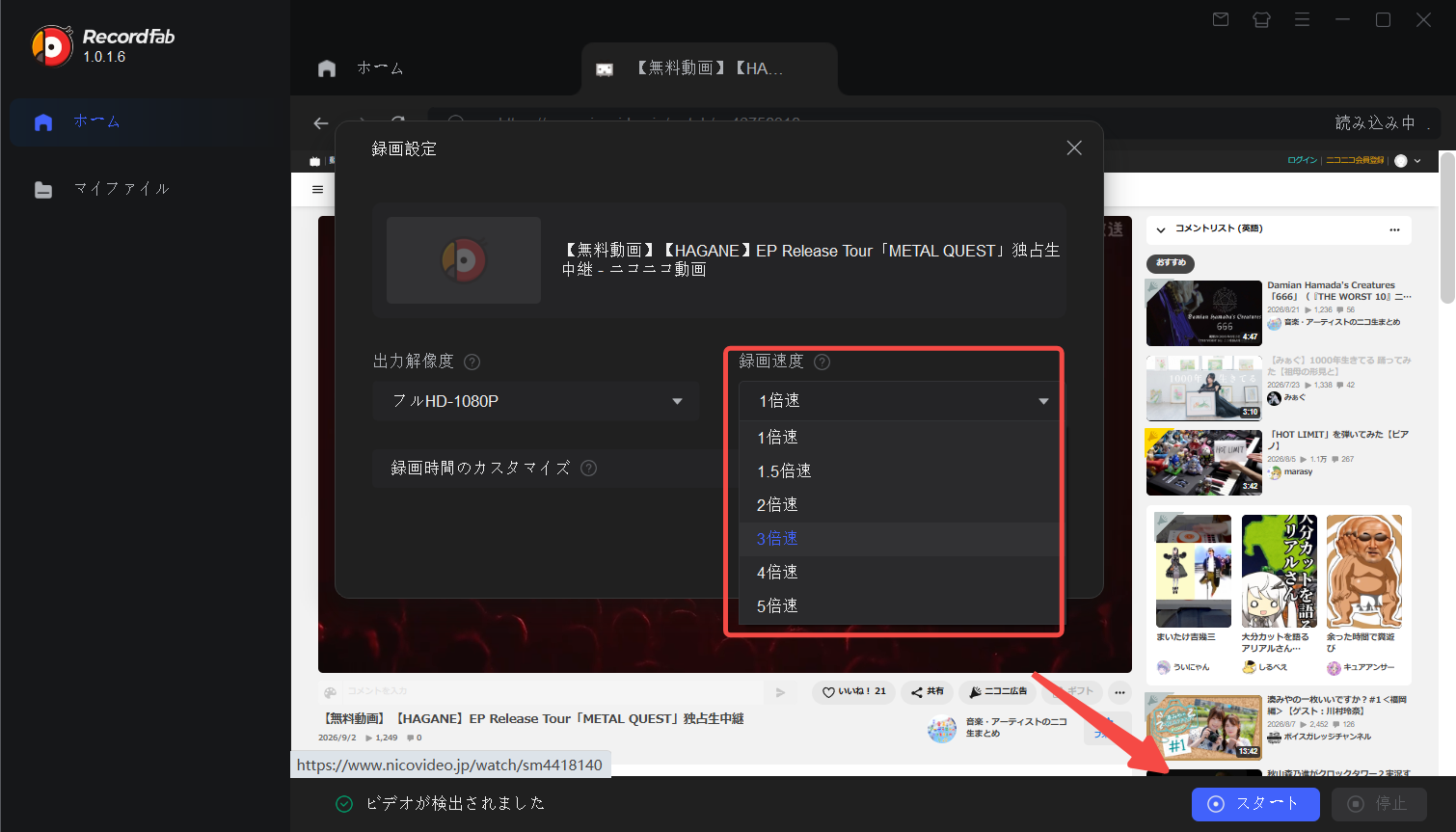
Task: Open comment list more options
Action: (1394, 229)
